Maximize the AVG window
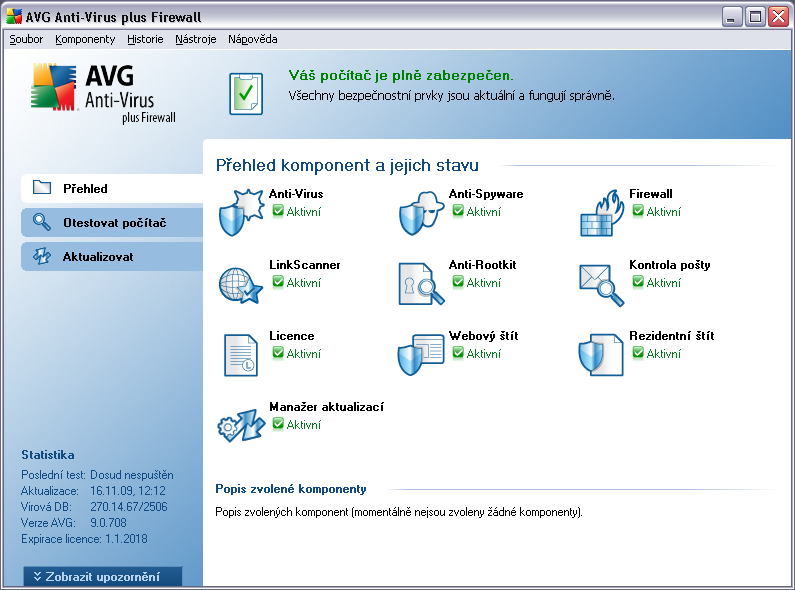 (x=755, y=17)
